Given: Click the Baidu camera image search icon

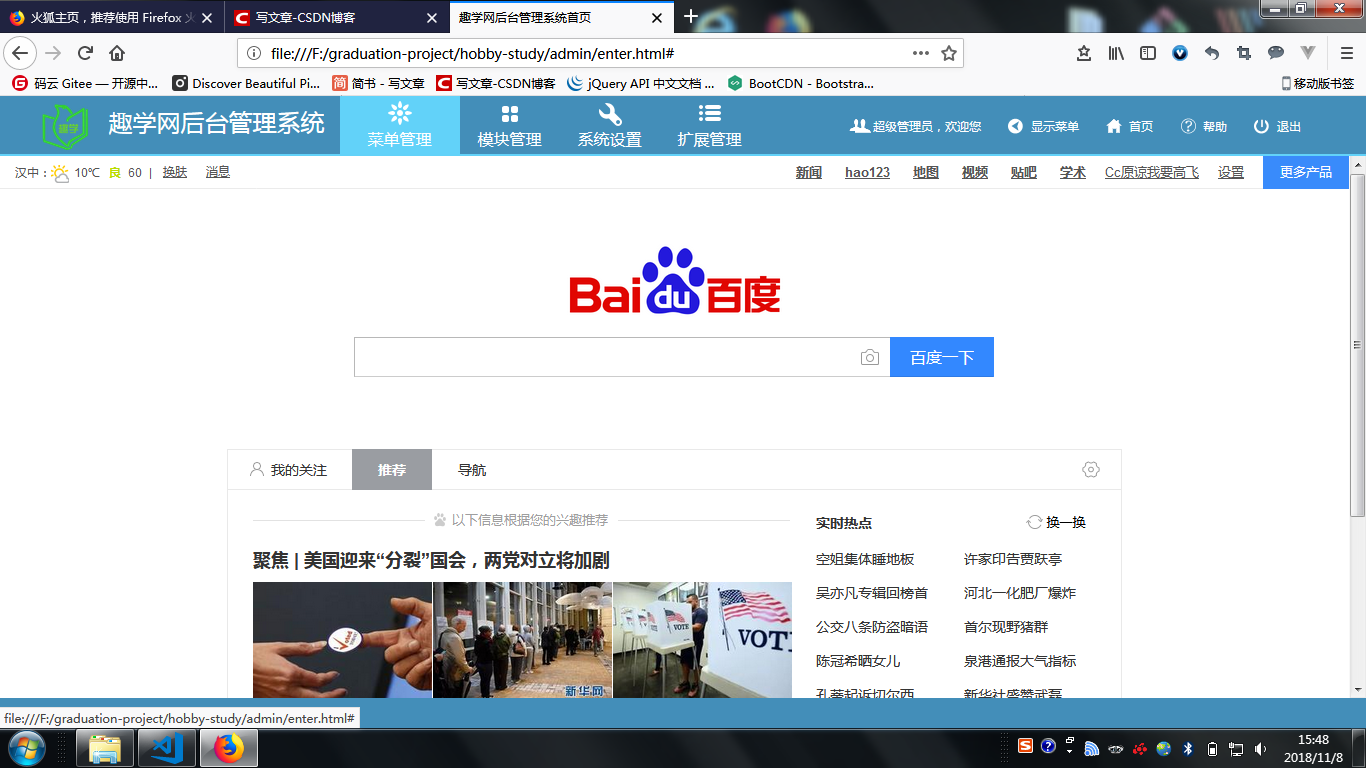Looking at the screenshot, I should tap(870, 357).
